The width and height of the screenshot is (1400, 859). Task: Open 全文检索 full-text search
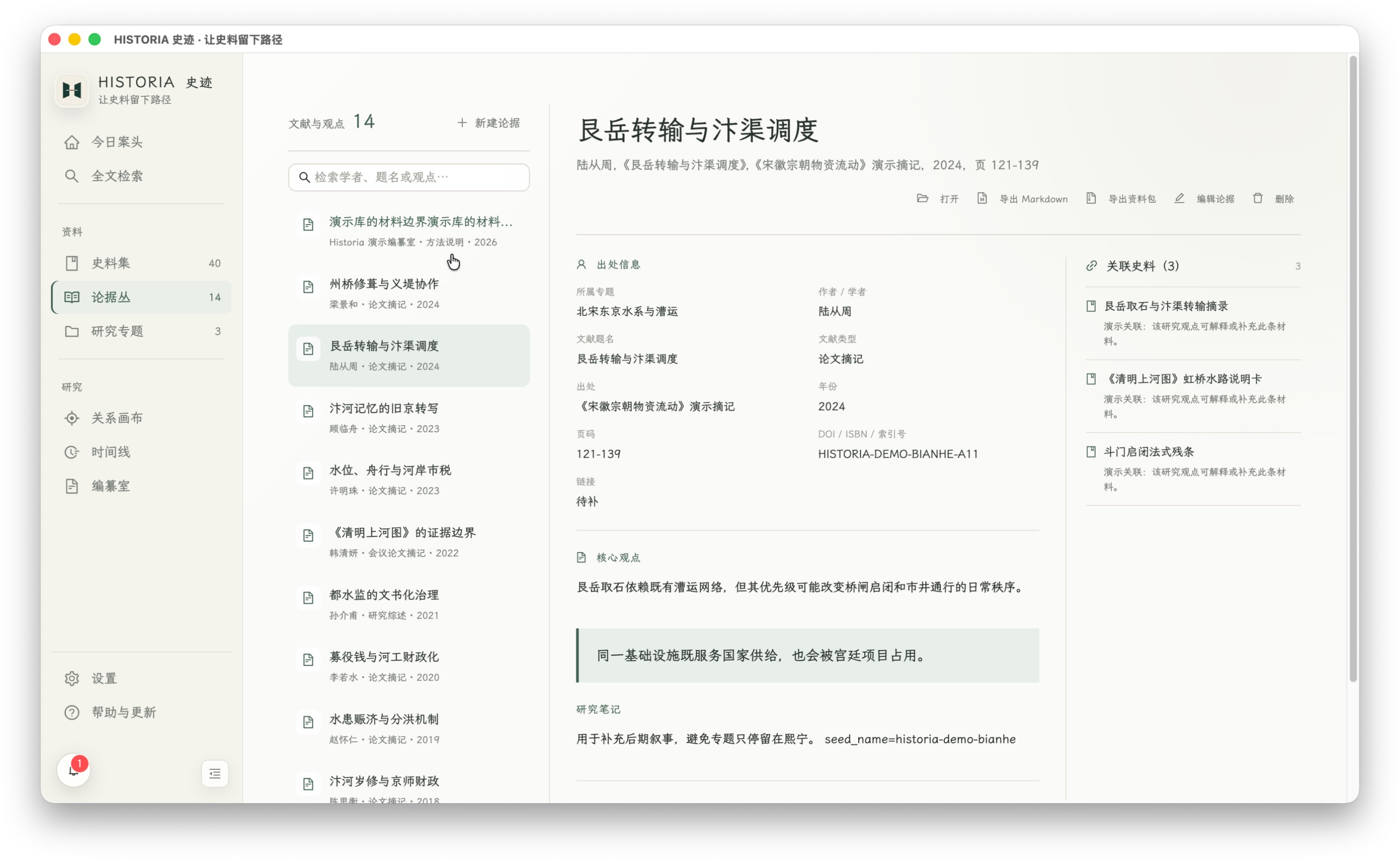[141, 176]
